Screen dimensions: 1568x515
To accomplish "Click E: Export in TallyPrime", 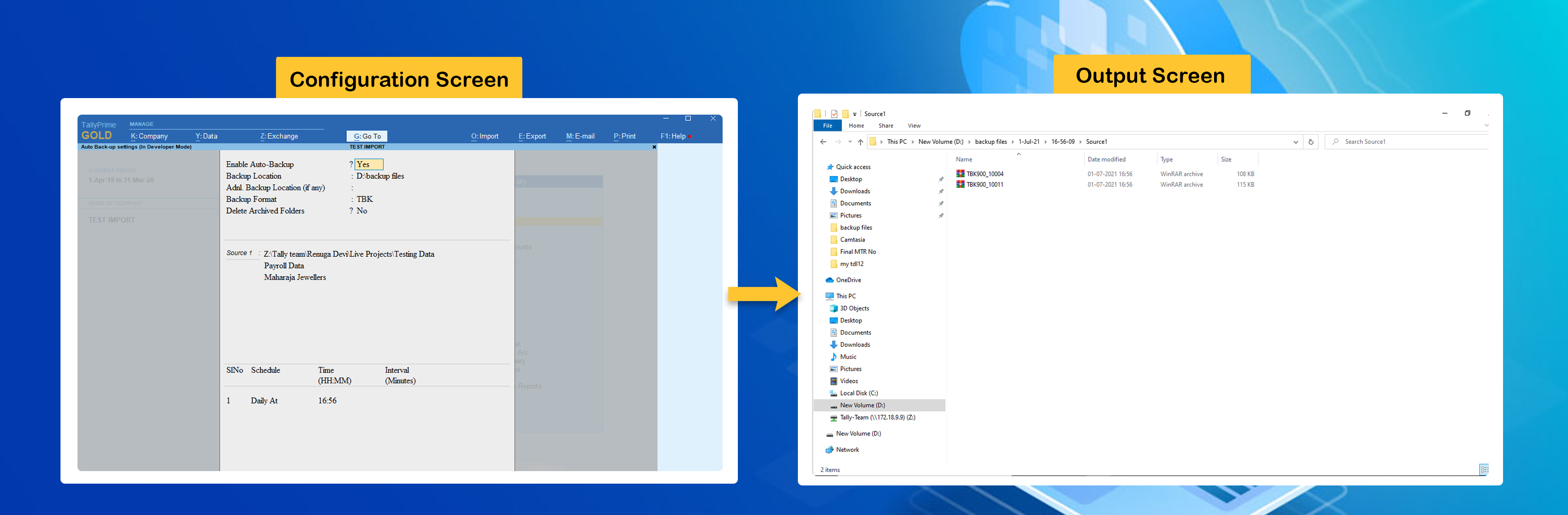I will pos(532,136).
